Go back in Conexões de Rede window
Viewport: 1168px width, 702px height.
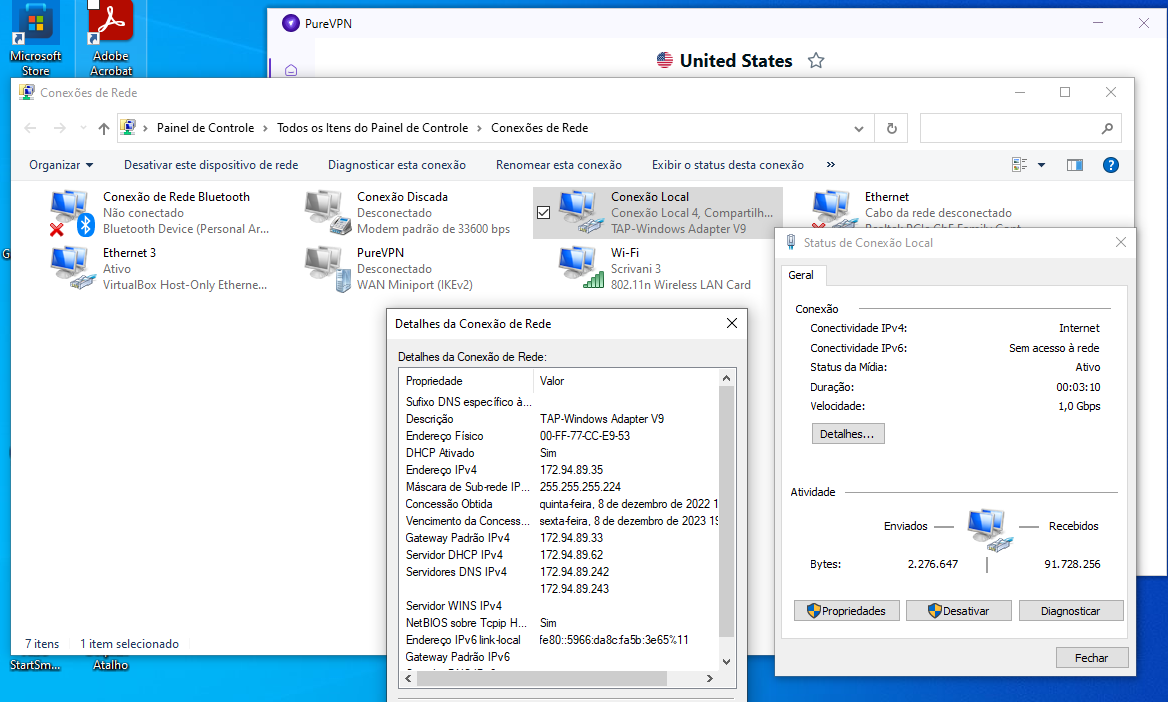click(31, 128)
